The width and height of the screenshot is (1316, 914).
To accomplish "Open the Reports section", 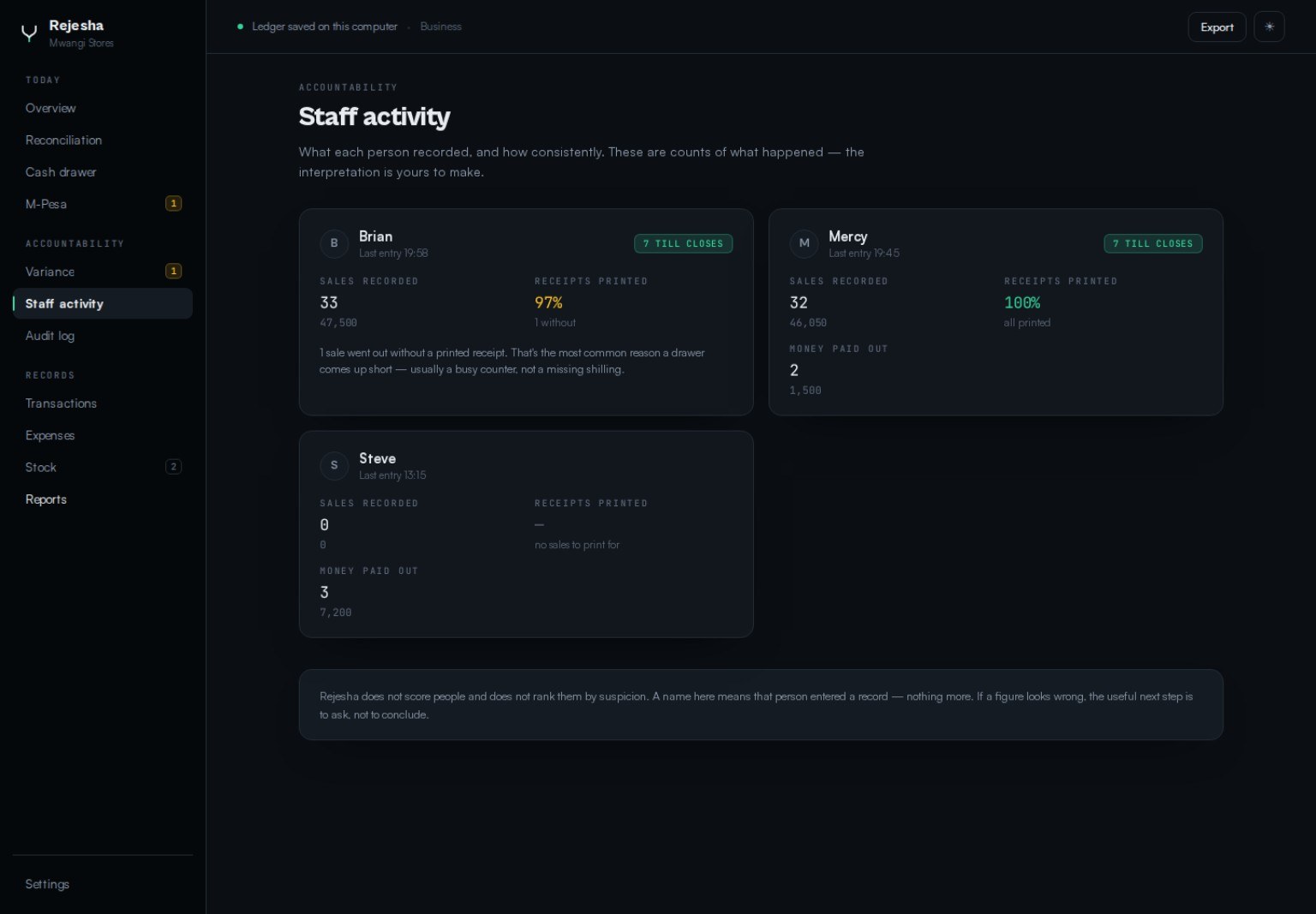I will [x=103, y=499].
